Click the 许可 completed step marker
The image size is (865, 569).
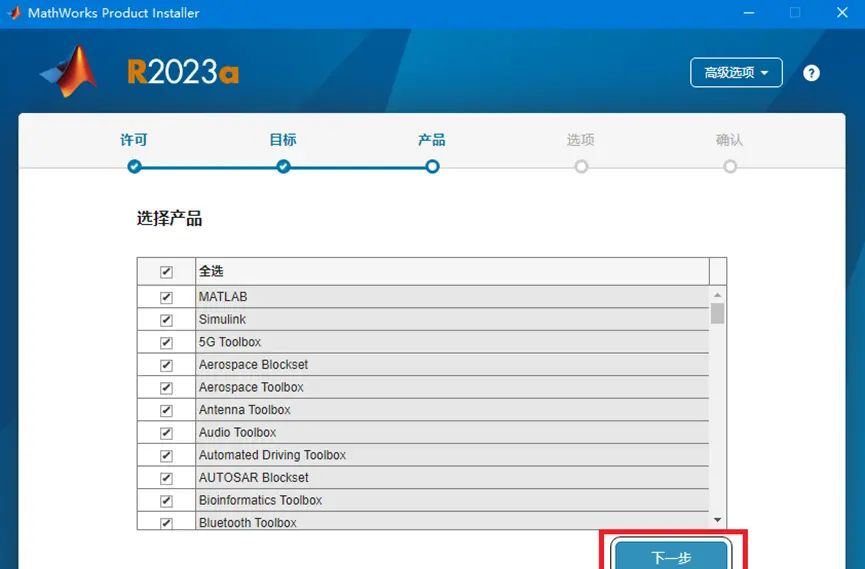click(134, 166)
